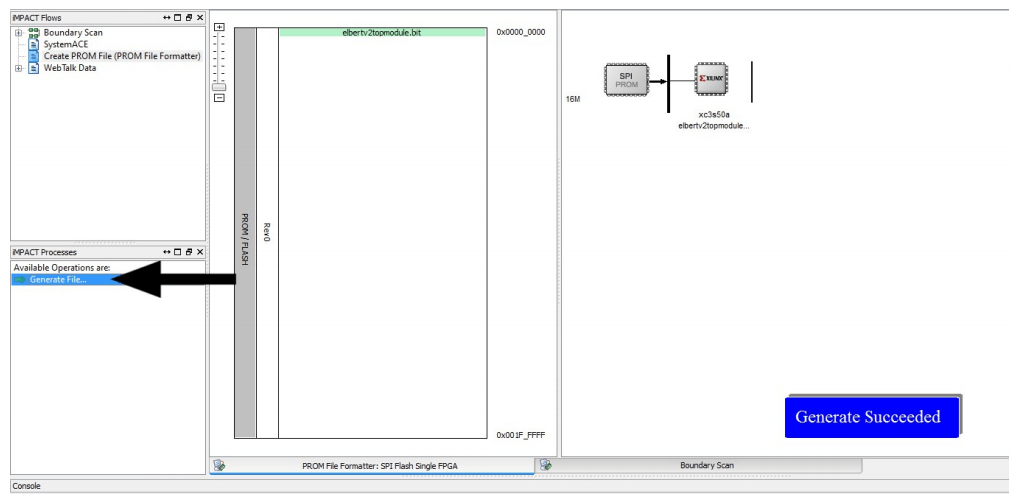This screenshot has width=1018, height=503.
Task: Click the zoom out minus button
Action: (220, 98)
